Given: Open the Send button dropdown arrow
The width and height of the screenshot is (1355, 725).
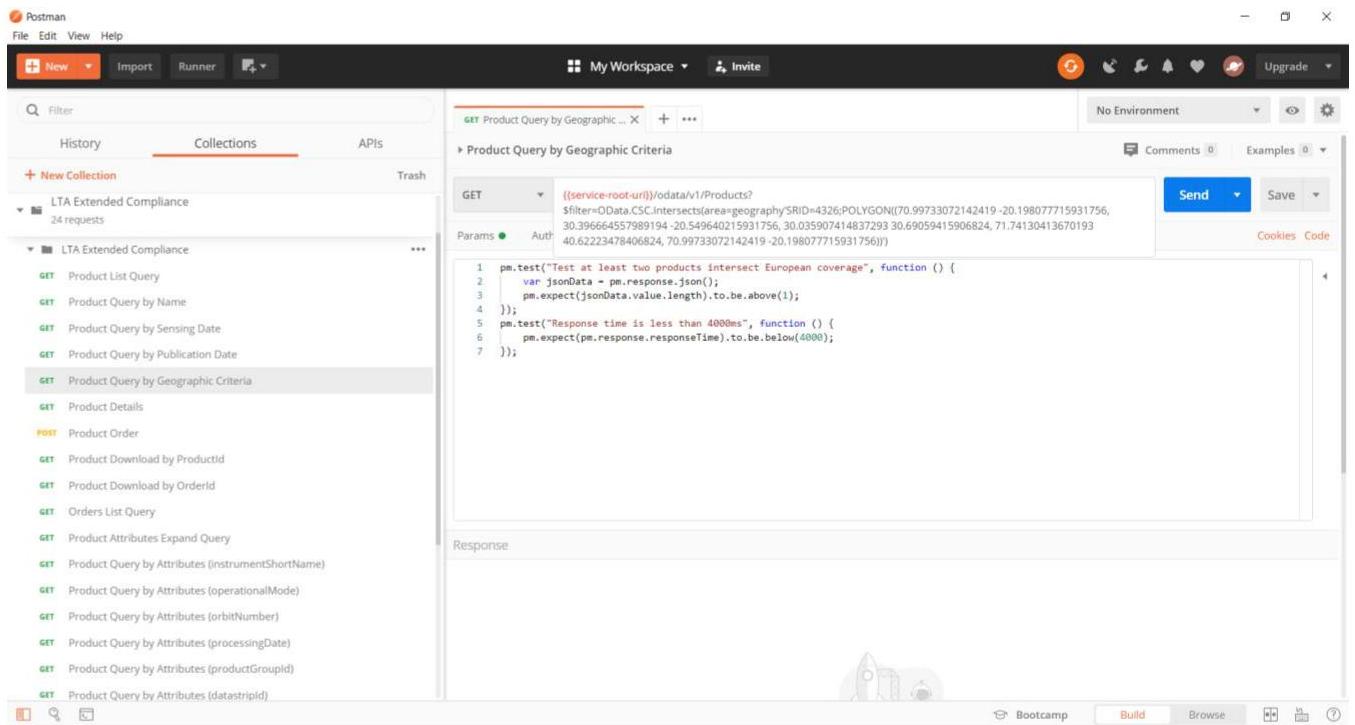Looking at the screenshot, I should click(x=1238, y=195).
